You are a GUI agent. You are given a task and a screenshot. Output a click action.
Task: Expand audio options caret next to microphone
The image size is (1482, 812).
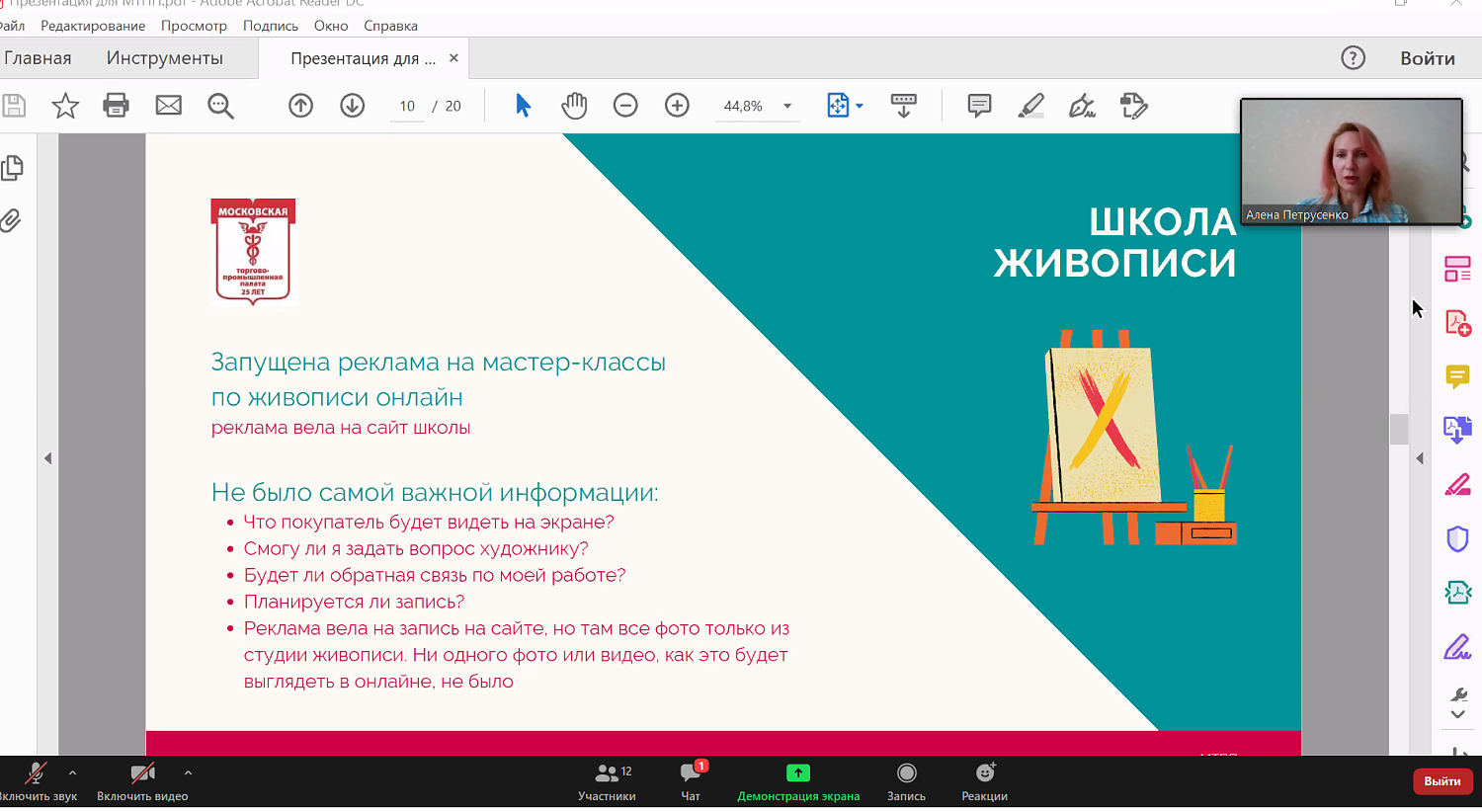click(72, 772)
